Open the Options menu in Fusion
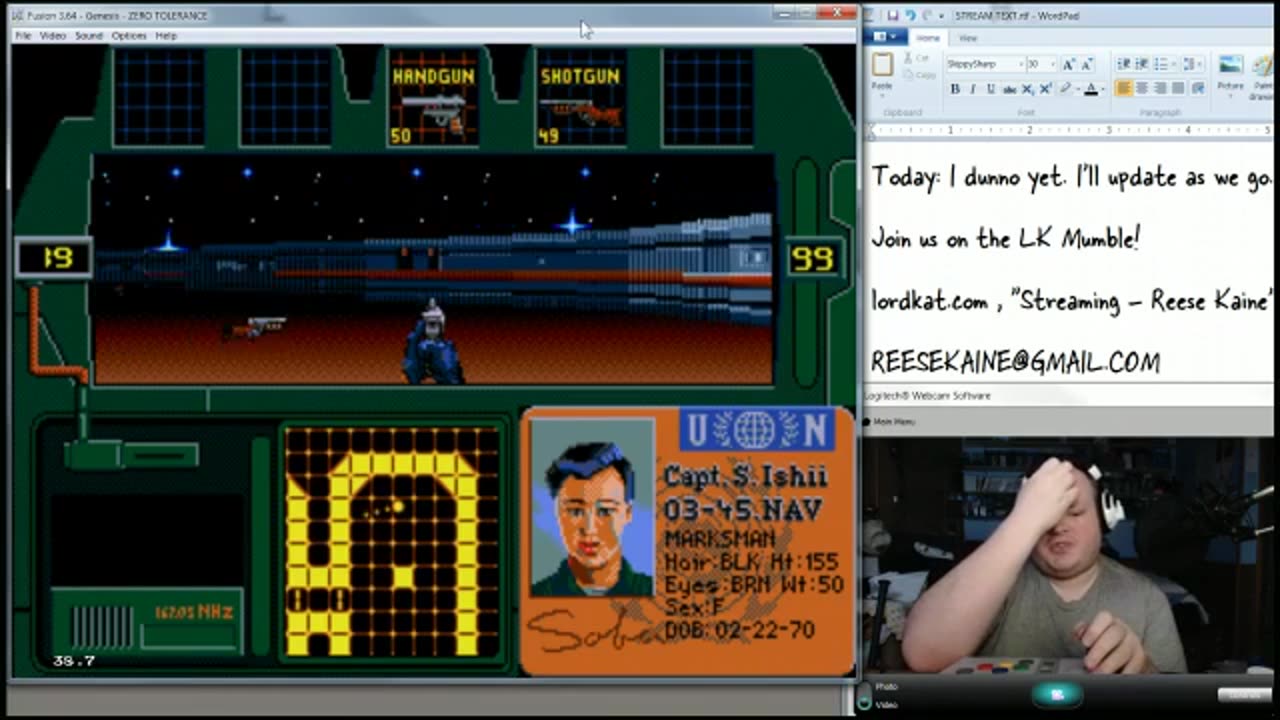 coord(129,35)
